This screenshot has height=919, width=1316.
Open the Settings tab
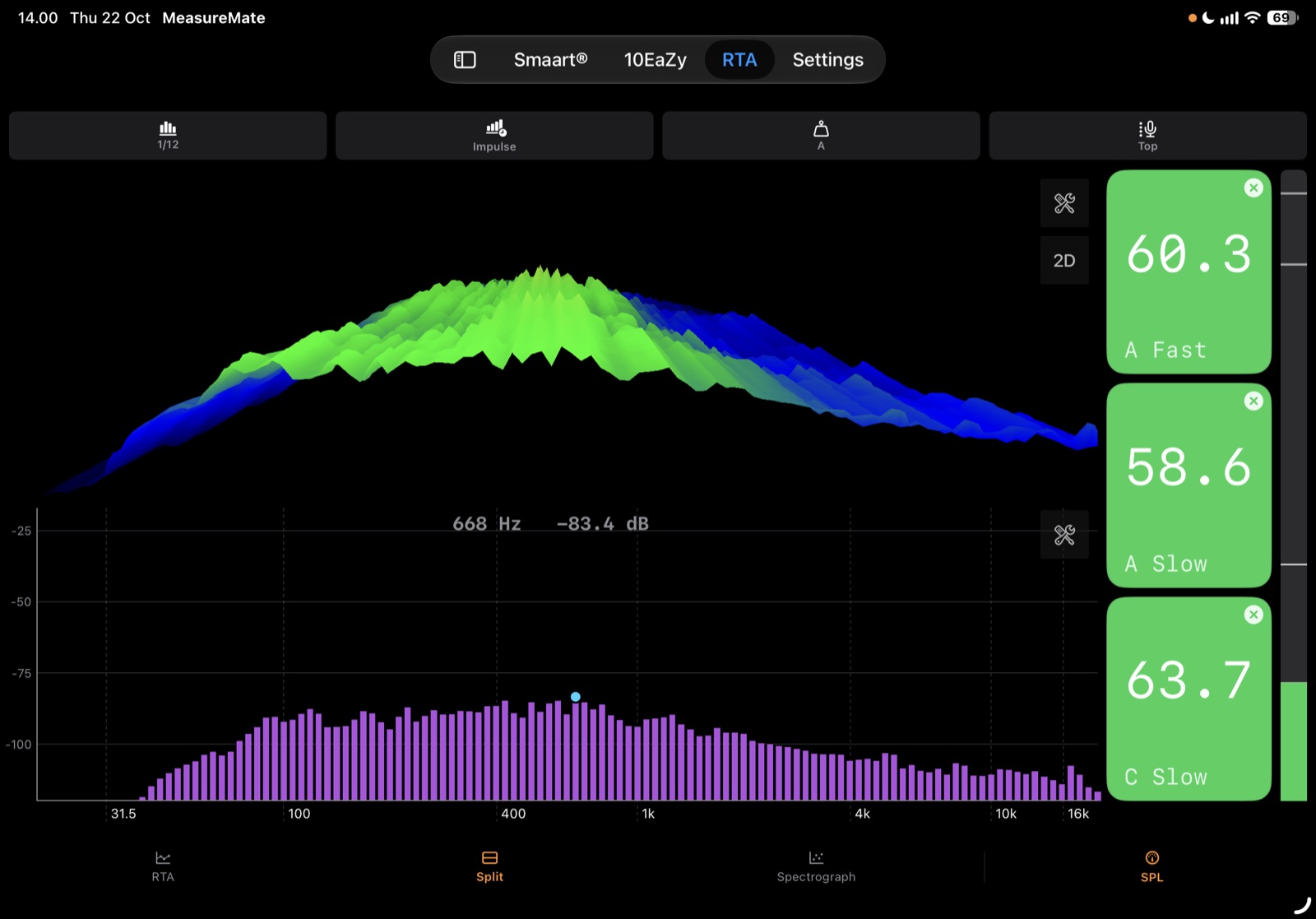827,60
